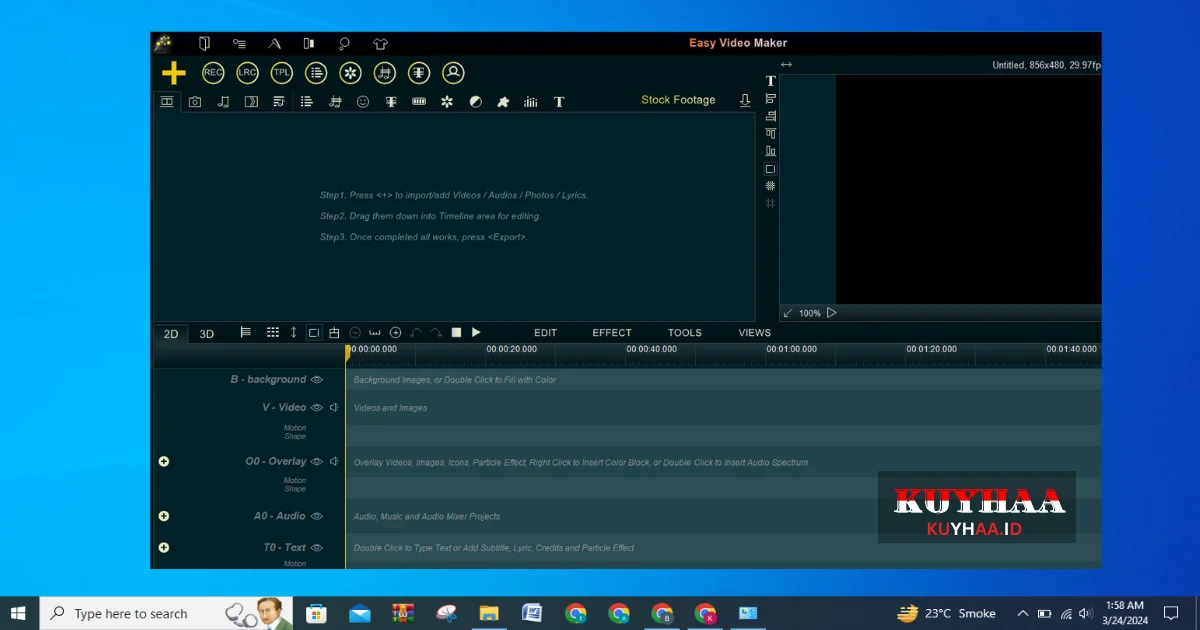Select the smiley face category icon
Viewport: 1200px width, 630px height.
tap(363, 101)
